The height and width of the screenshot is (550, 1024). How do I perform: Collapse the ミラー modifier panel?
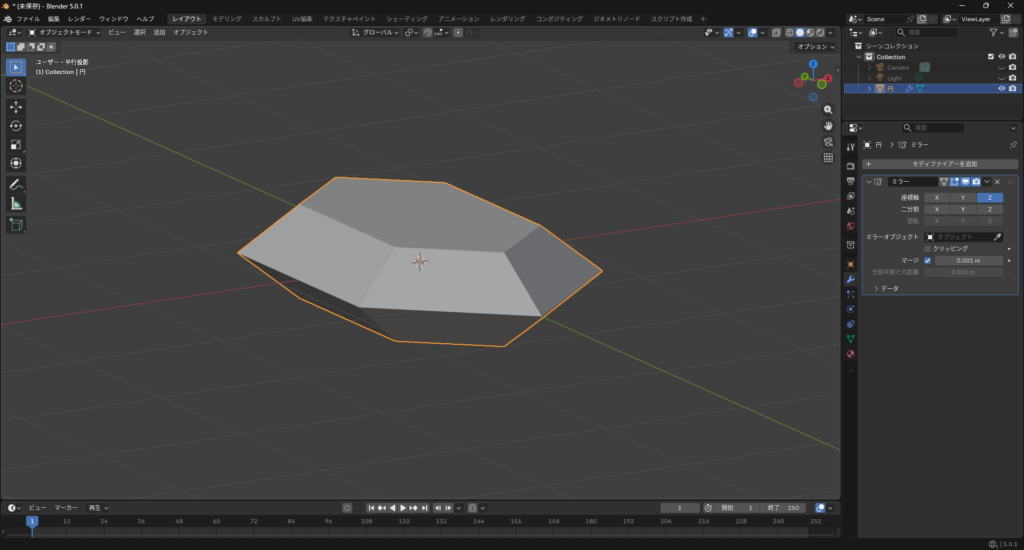tap(869, 182)
